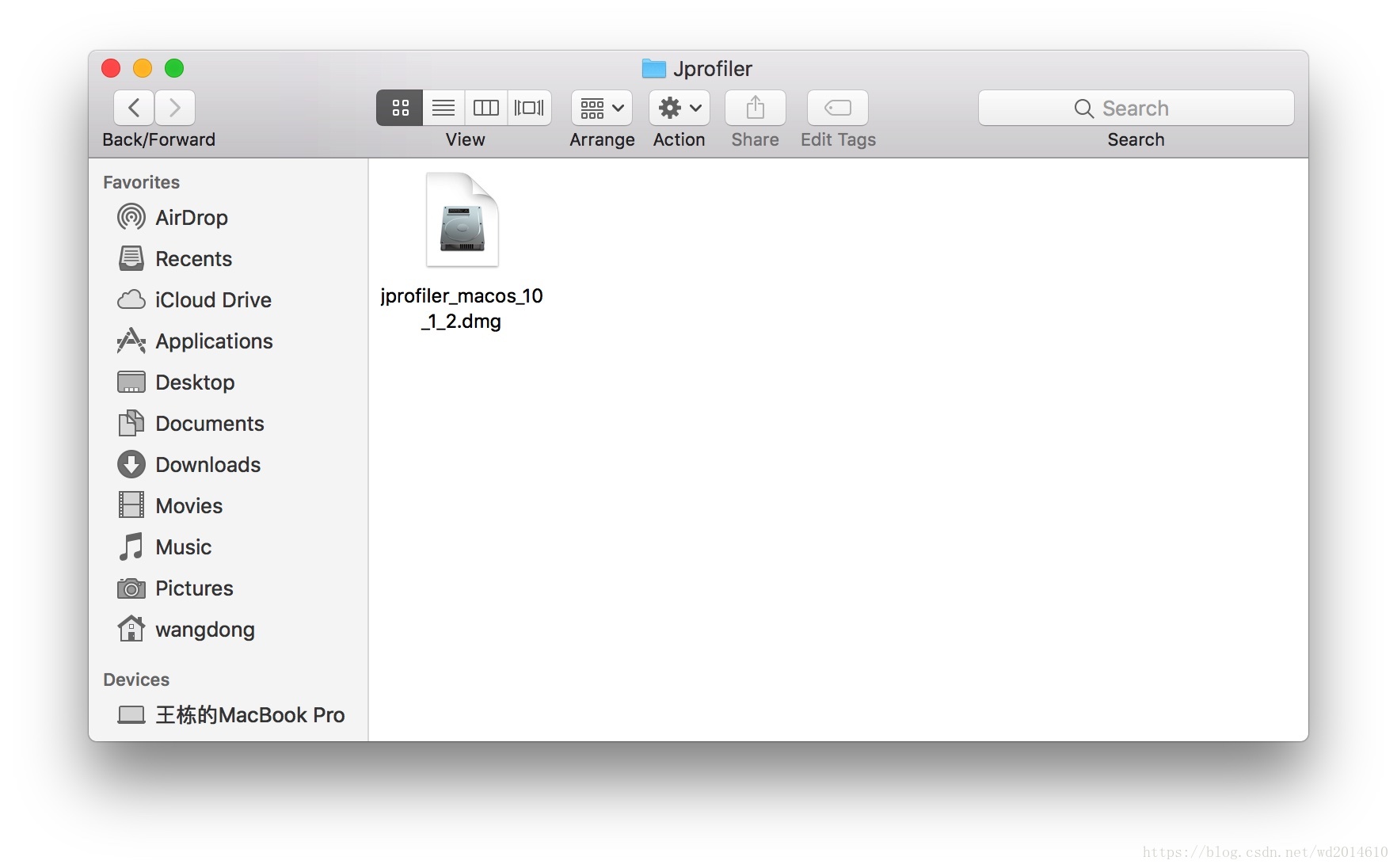Open Applications folder in sidebar

(228, 341)
